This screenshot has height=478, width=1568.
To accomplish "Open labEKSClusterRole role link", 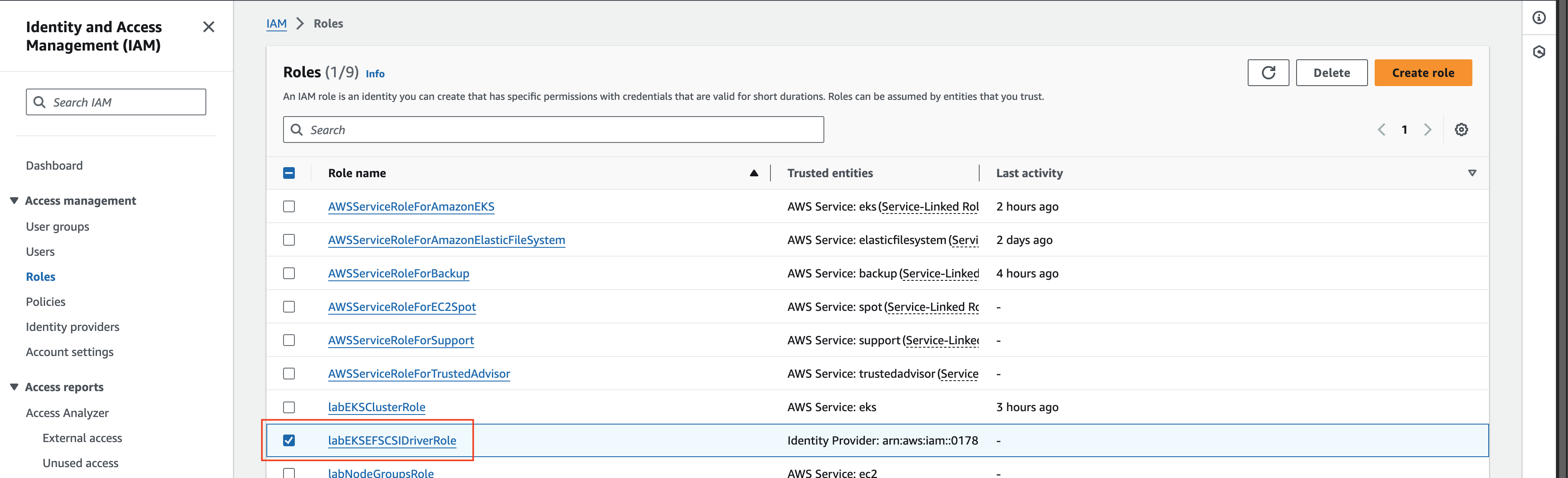I will click(376, 407).
